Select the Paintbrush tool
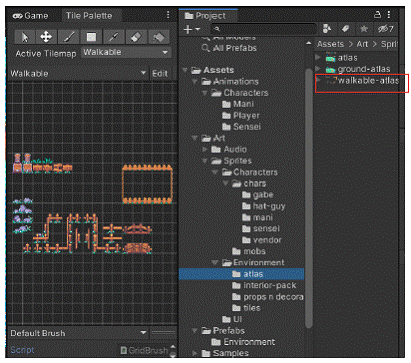Screen dimensions: 411x363 coord(69,37)
